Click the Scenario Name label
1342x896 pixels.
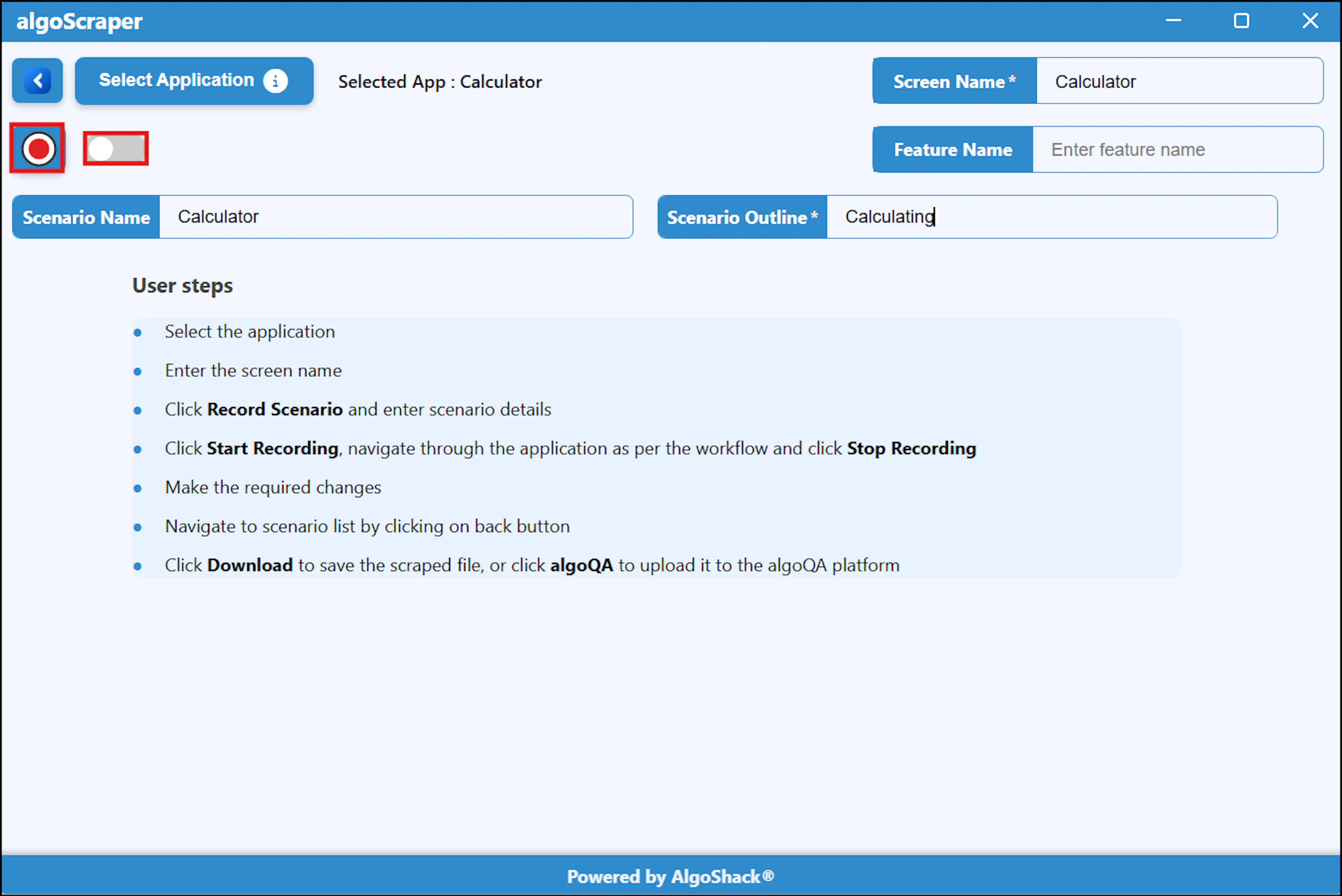pyautogui.click(x=86, y=217)
